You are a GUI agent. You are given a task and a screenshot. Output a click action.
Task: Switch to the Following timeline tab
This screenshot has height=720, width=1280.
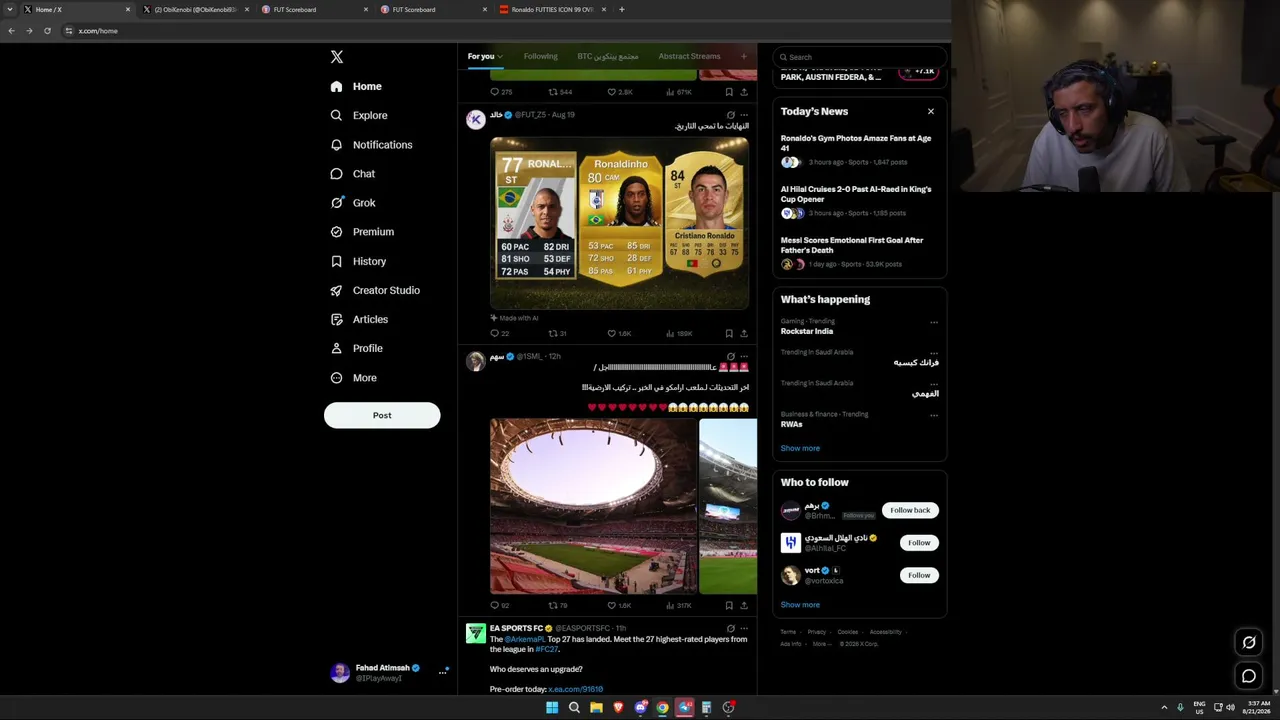point(541,57)
